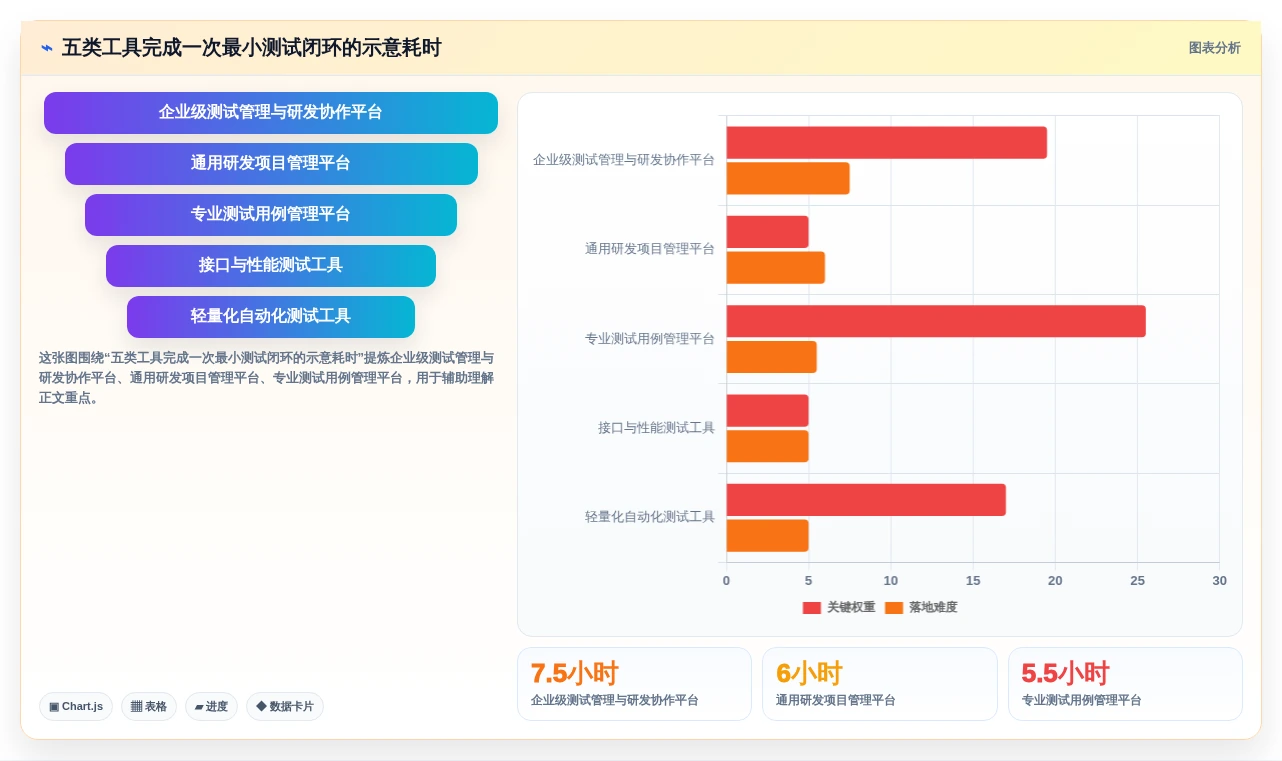Click the 落地难度 legend label
This screenshot has height=761, width=1282.
coord(933,608)
